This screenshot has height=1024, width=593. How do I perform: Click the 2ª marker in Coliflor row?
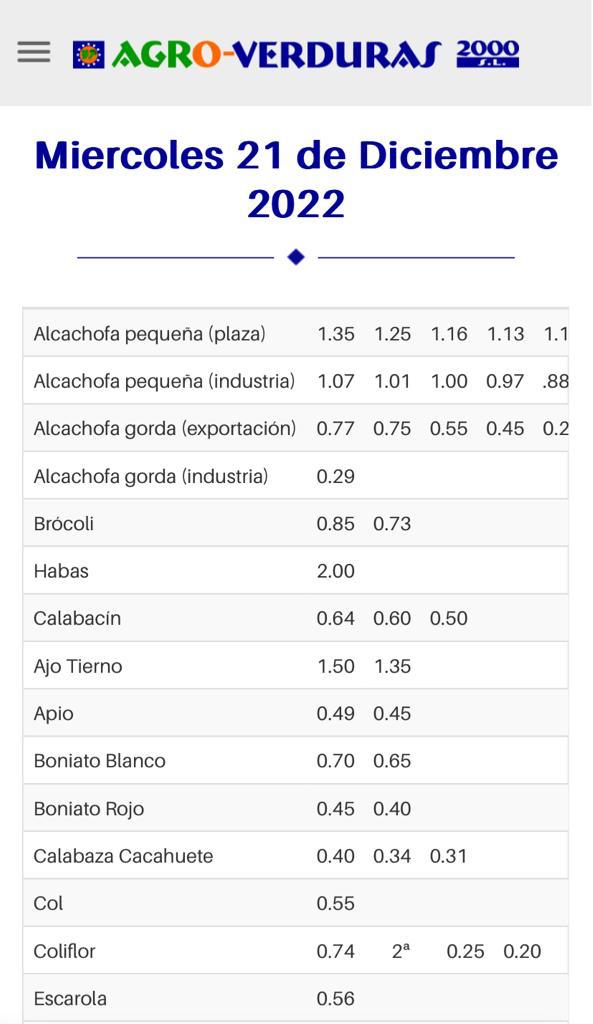[401, 952]
